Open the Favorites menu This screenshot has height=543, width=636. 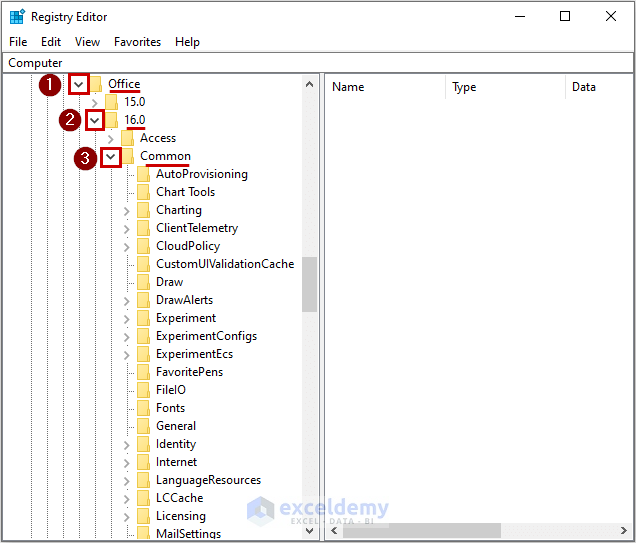(138, 42)
